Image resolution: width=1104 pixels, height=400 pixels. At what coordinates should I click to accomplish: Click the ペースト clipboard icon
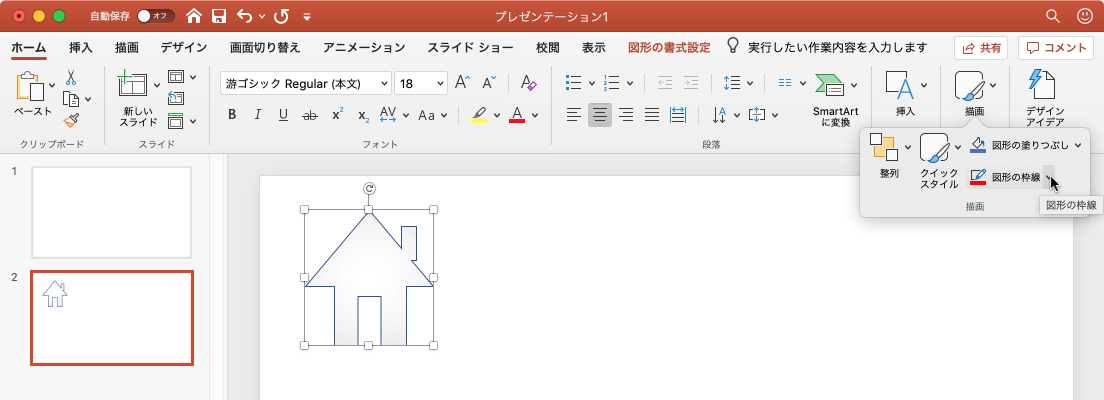click(29, 88)
